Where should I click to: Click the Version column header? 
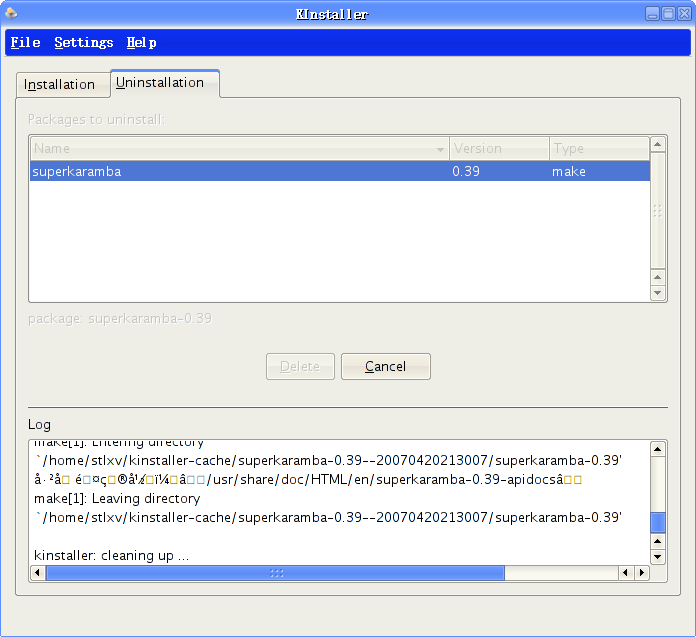(499, 149)
